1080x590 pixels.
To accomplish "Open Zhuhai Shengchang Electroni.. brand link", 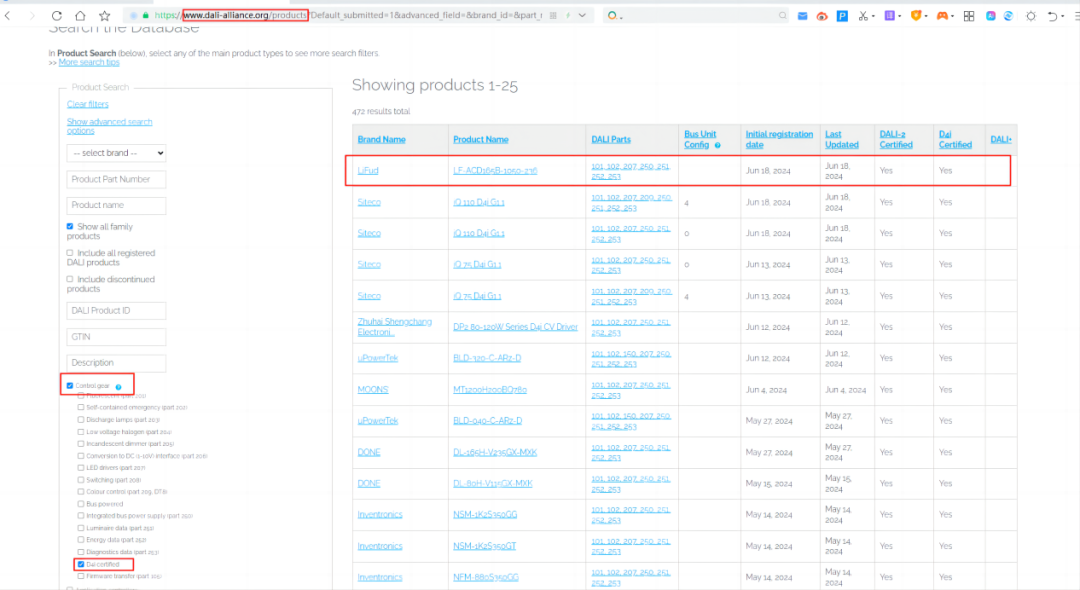I will click(x=395, y=327).
